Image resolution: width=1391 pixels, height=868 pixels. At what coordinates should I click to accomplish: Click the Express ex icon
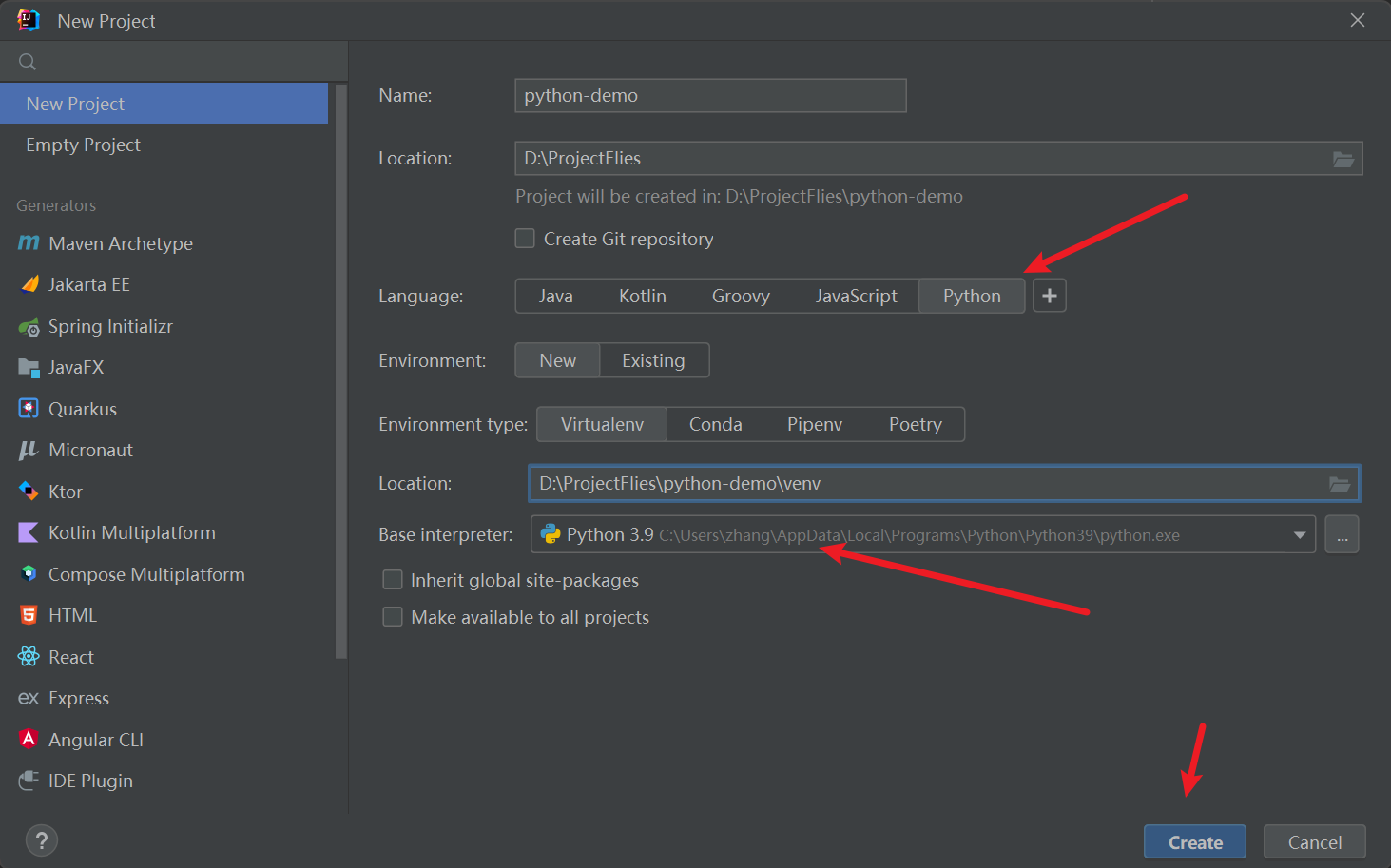pos(29,699)
